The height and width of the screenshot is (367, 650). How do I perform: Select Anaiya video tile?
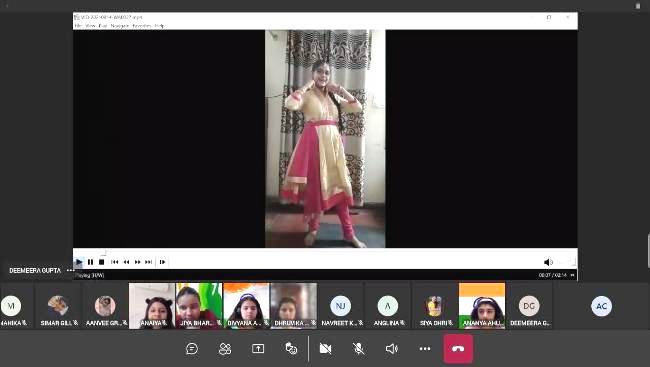[x=152, y=306]
